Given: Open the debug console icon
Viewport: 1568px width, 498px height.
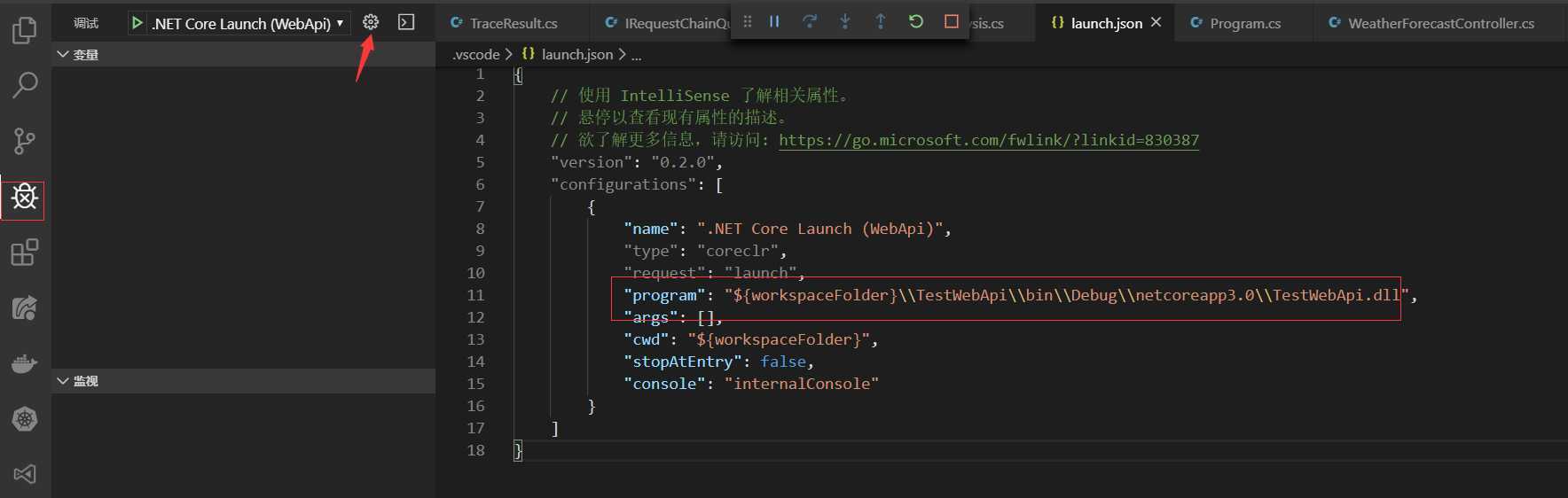Looking at the screenshot, I should click(406, 22).
